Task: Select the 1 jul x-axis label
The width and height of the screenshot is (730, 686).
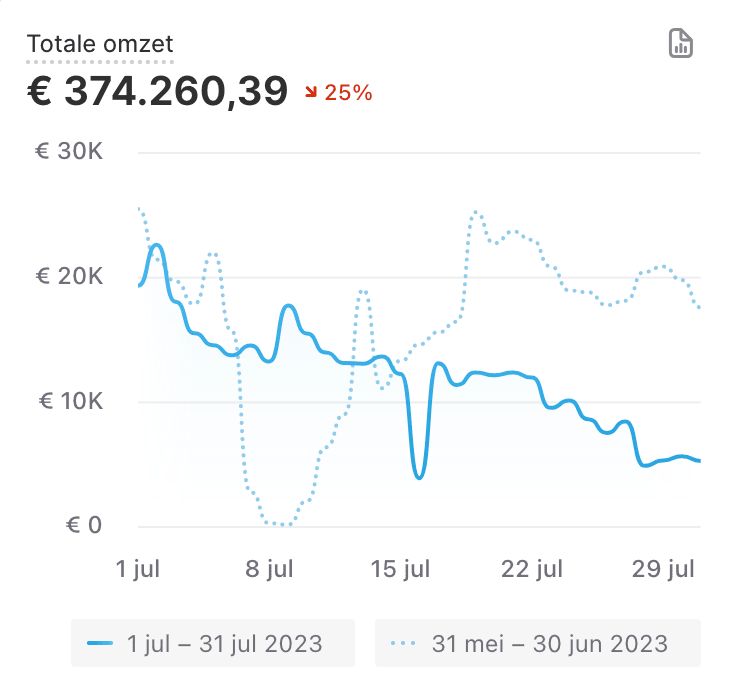Action: point(137,569)
